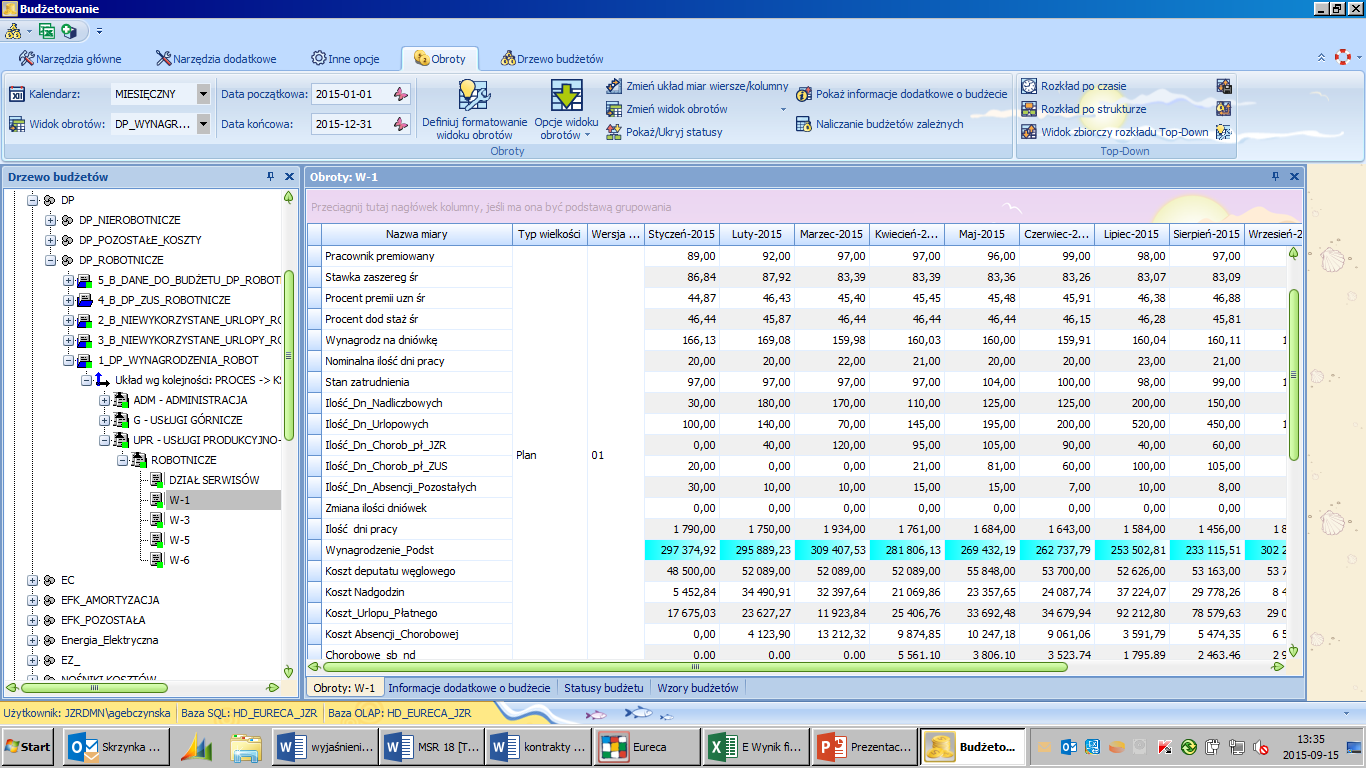Screen dimensions: 1366x768
Task: Switch to Narzędzia dodatkowe ribbon tab
Action: point(216,59)
